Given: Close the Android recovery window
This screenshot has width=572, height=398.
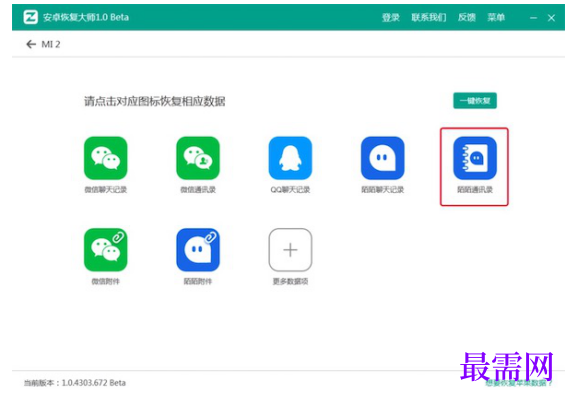Looking at the screenshot, I should click(551, 18).
